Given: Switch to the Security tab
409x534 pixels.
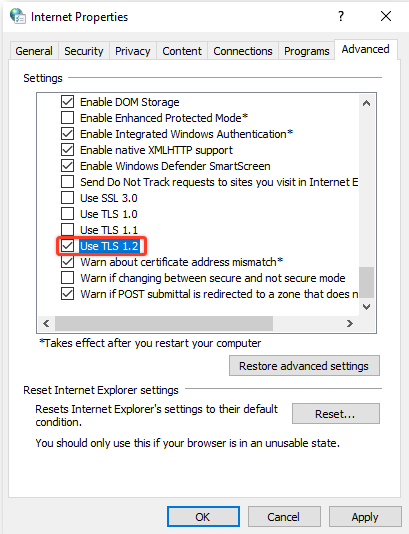Looking at the screenshot, I should click(x=83, y=51).
